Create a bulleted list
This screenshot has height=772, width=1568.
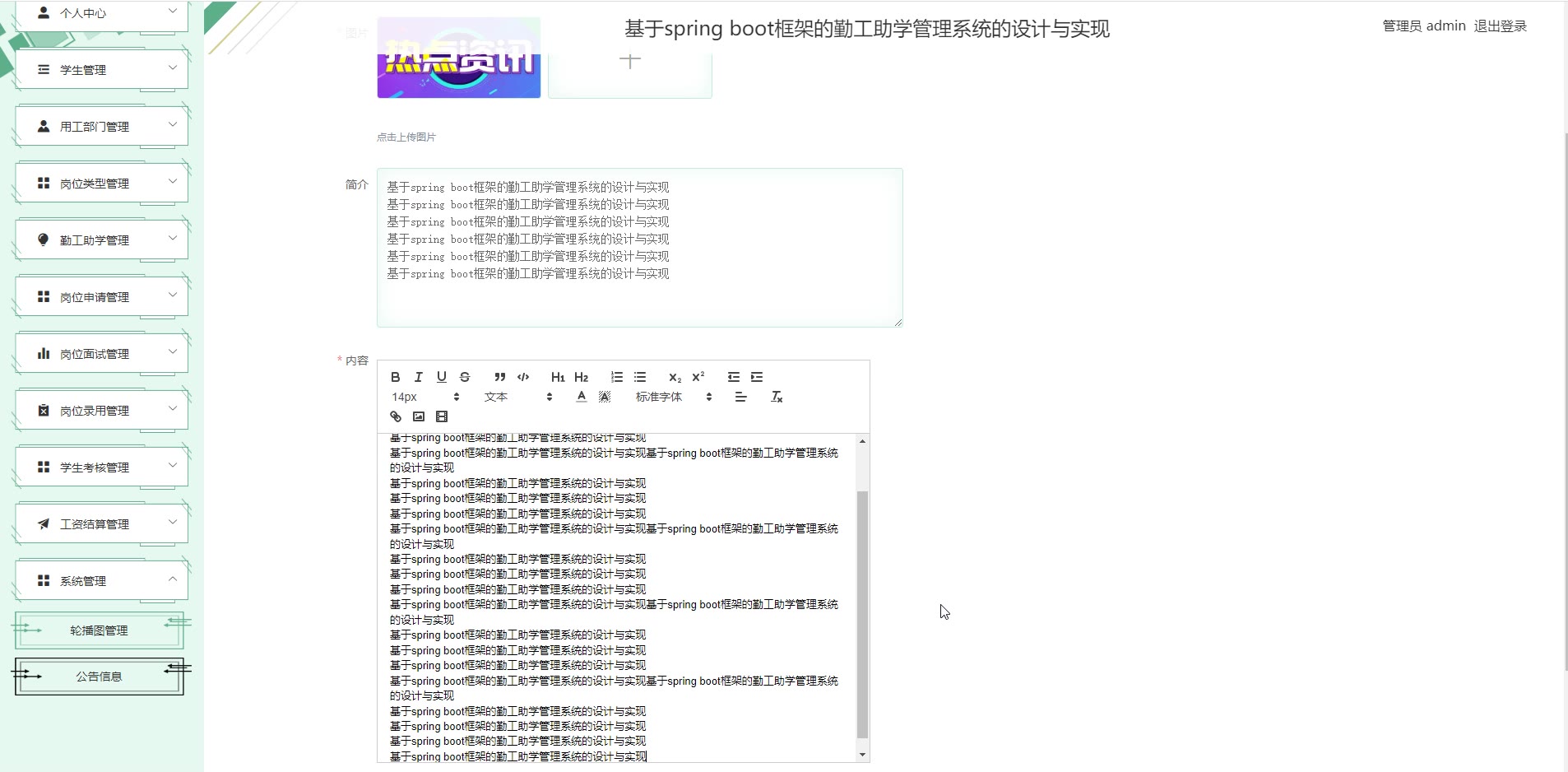640,377
